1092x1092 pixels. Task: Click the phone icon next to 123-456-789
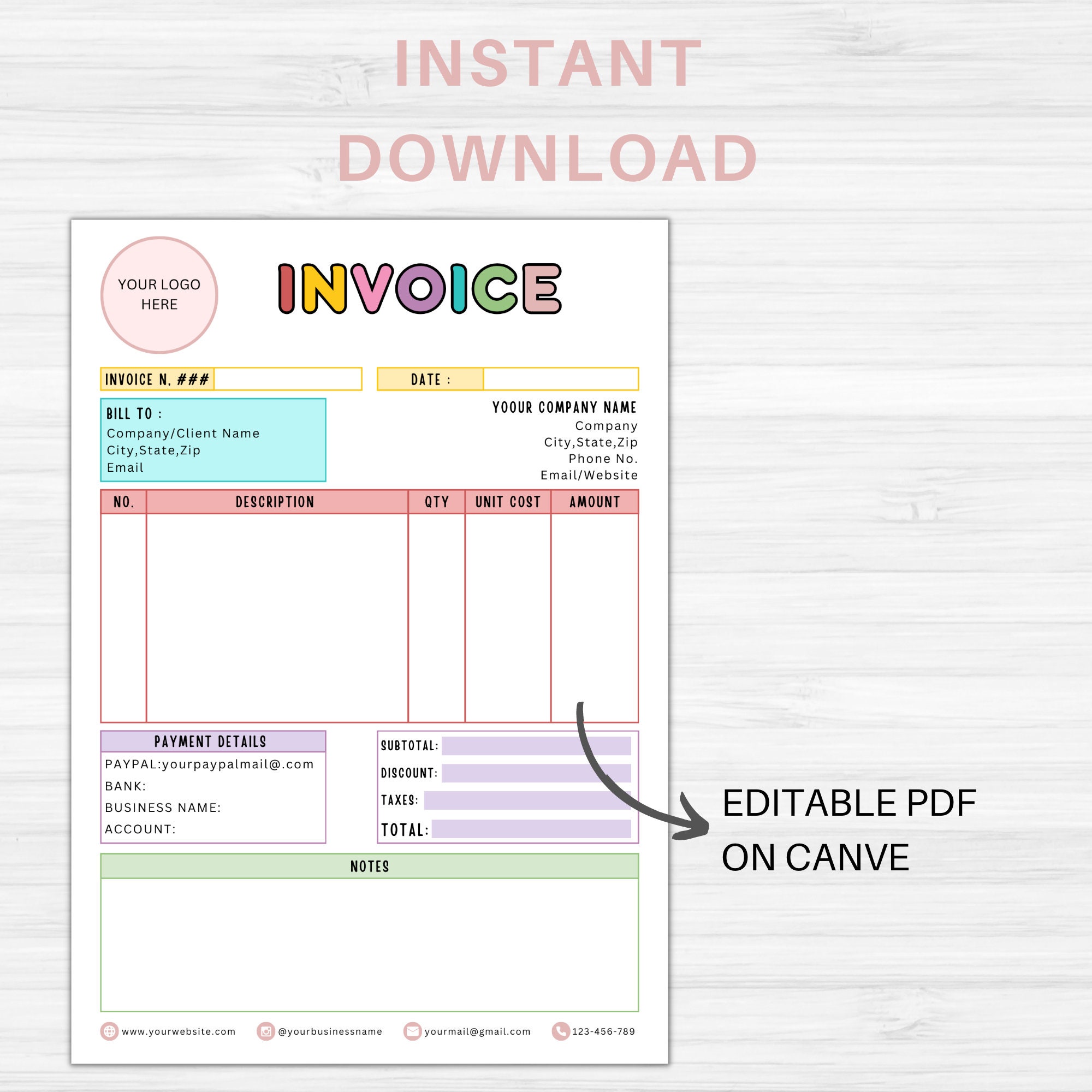561,1031
